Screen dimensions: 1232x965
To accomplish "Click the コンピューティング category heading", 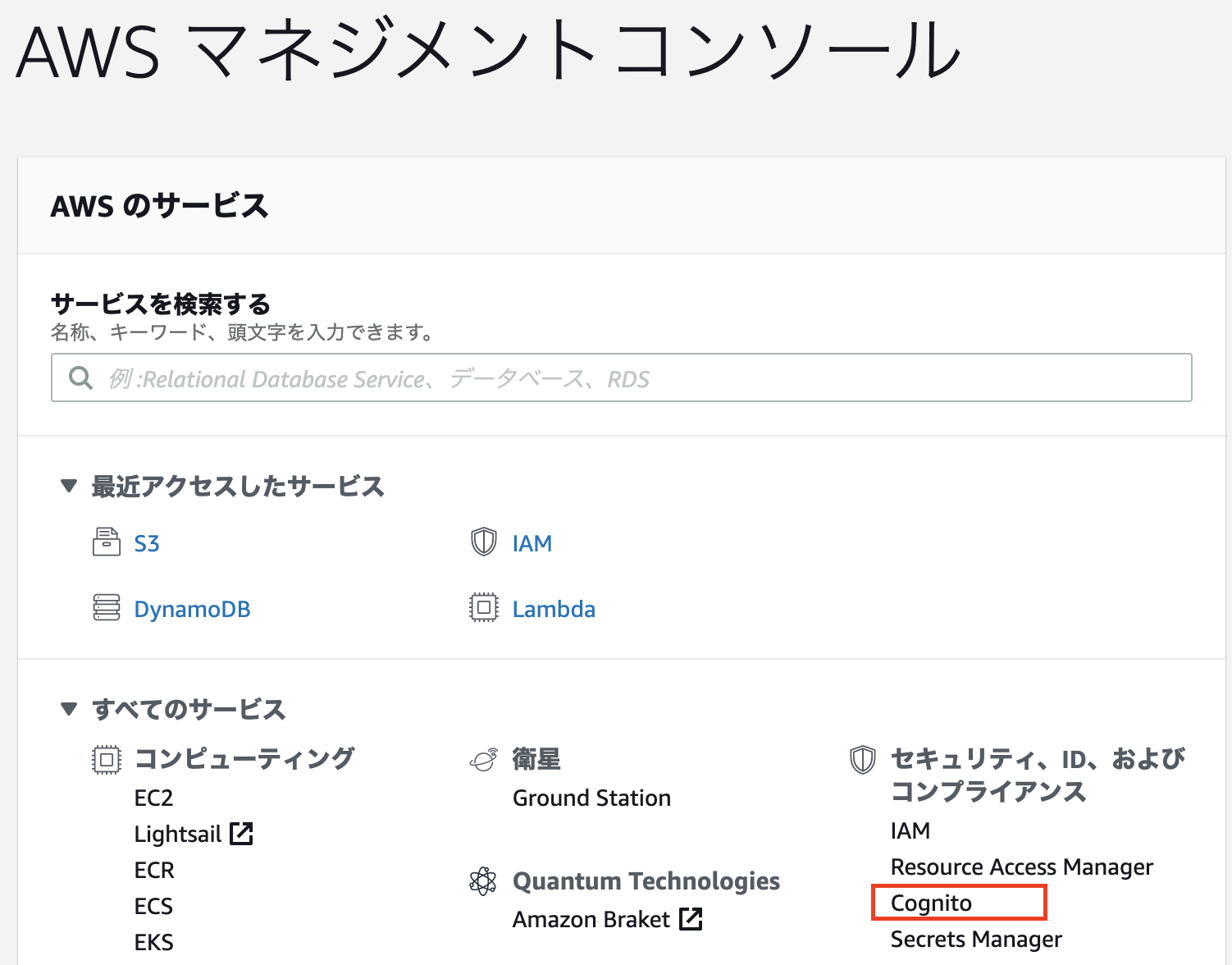I will (244, 758).
